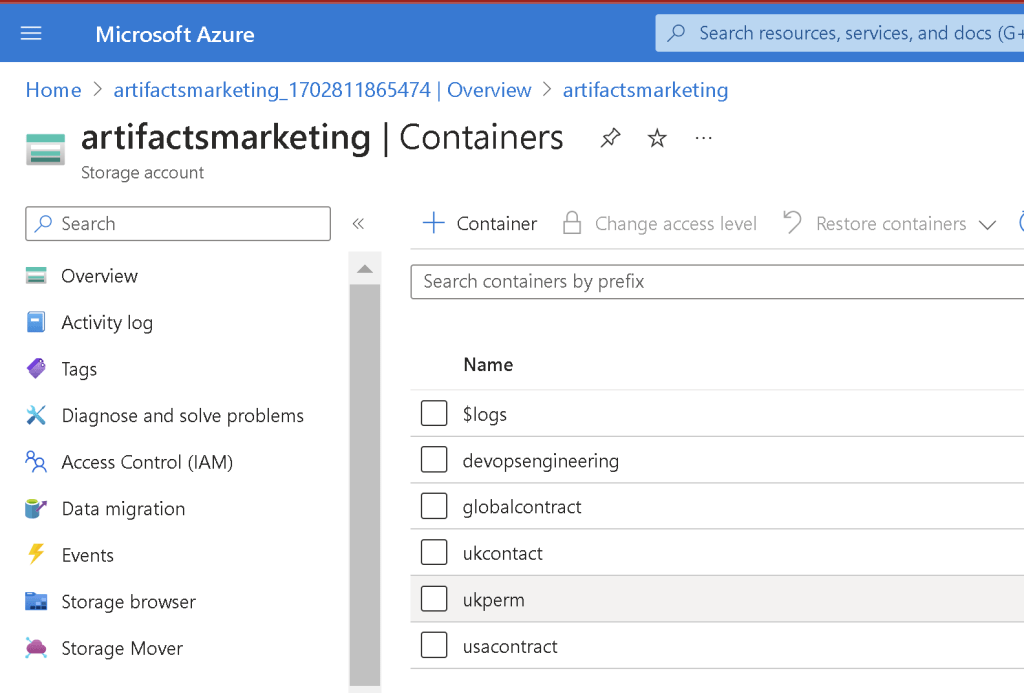Click the Diagnose and solve problems wrench icon
Screen dimensions: 1024x693
[36, 415]
